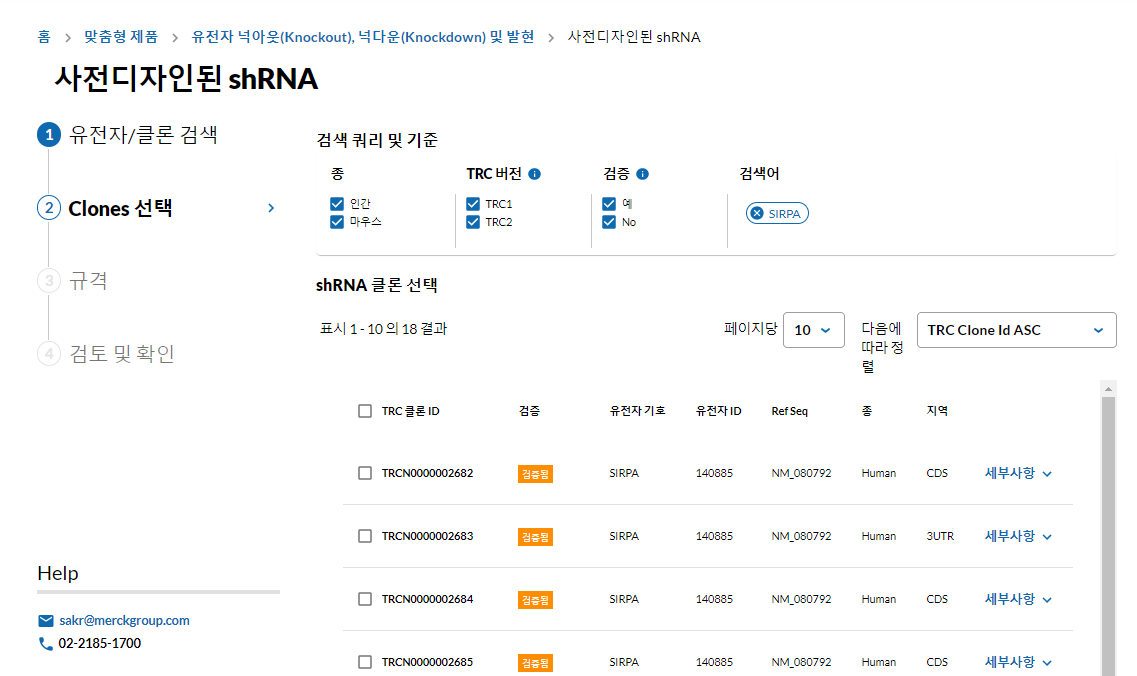Click the clone list vertical scrollbar
1137x676 pixels.
(1108, 530)
